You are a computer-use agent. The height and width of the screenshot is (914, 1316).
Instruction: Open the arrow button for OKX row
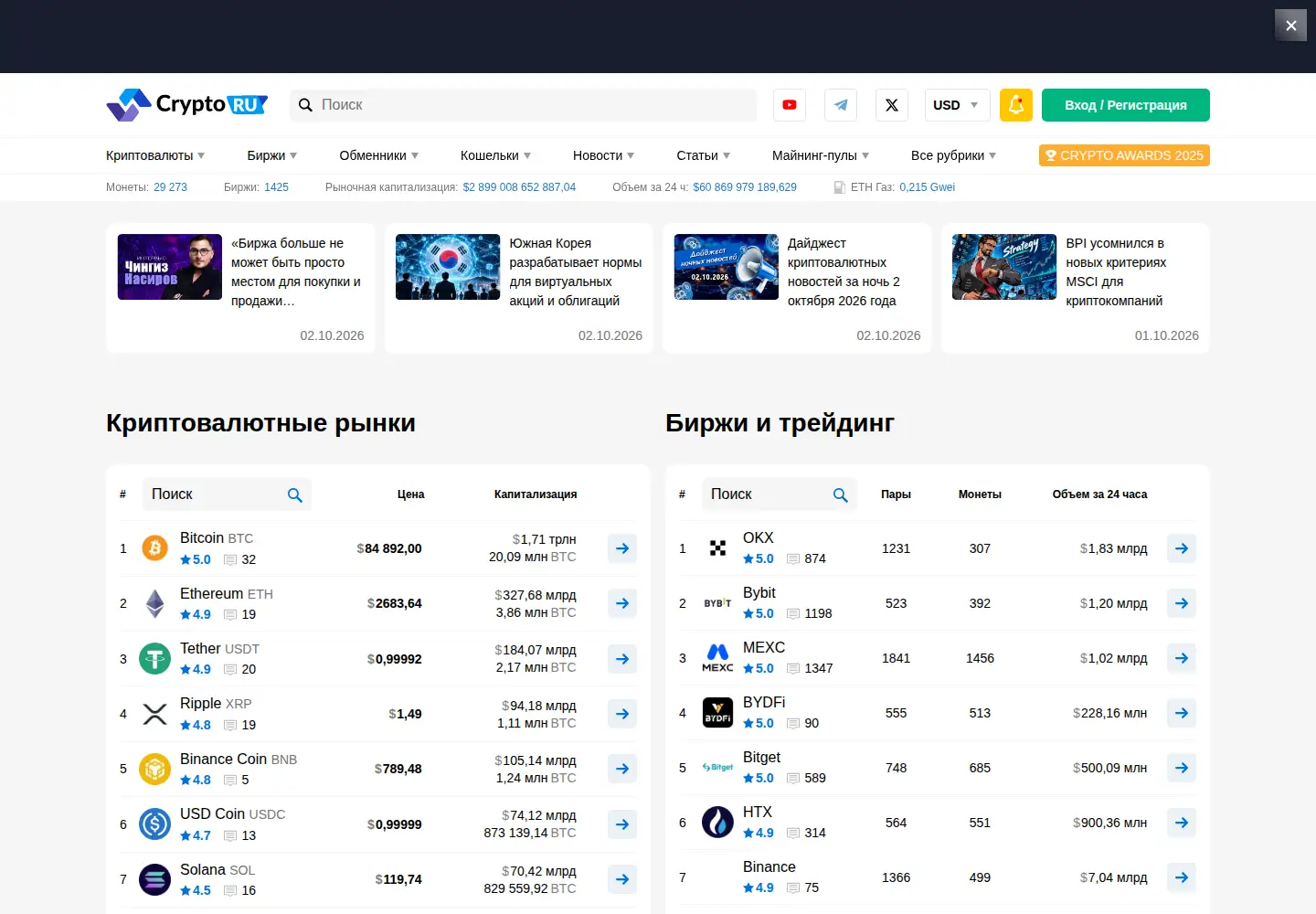pos(1182,548)
